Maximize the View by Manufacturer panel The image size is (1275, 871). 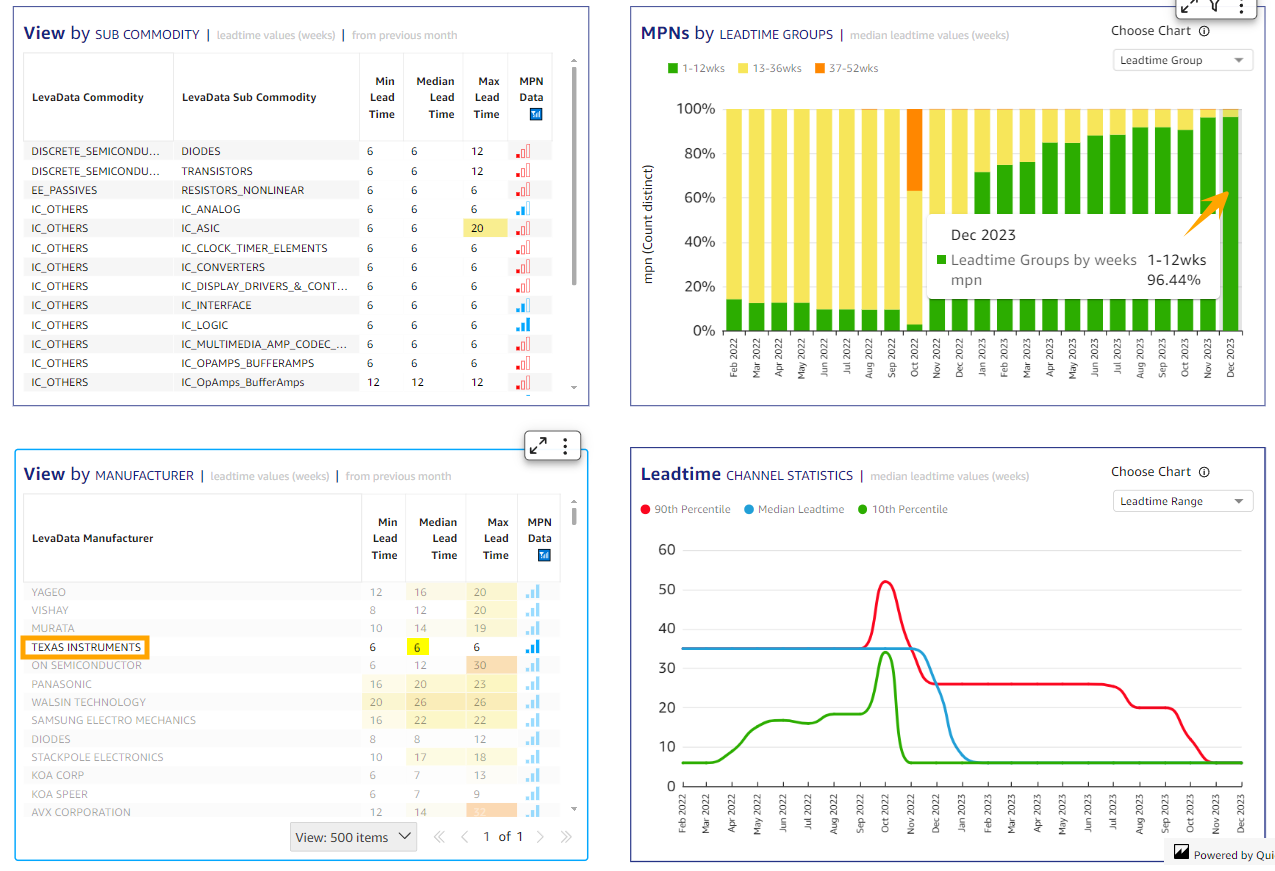538,446
